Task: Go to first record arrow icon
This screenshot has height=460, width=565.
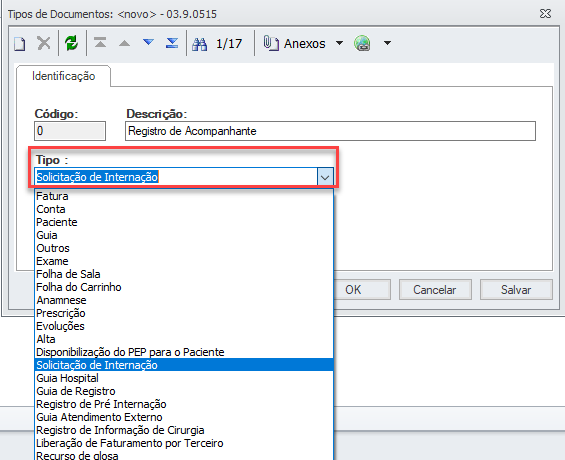Action: (100, 43)
